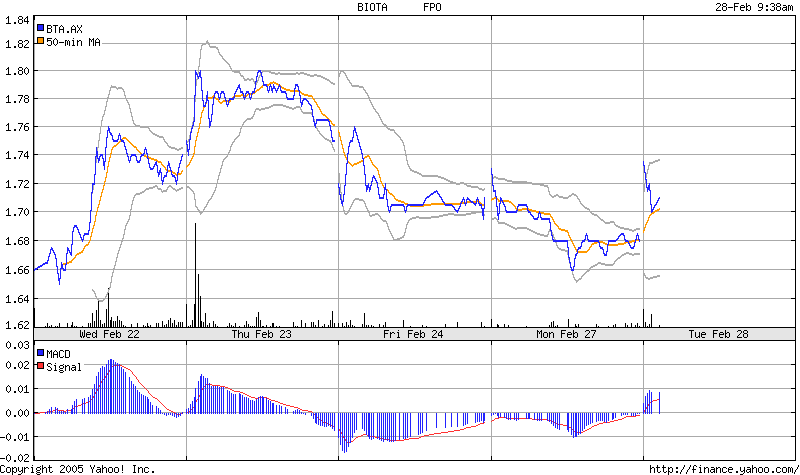Click the BIOTA chart title
The image size is (800, 475).
372,7
